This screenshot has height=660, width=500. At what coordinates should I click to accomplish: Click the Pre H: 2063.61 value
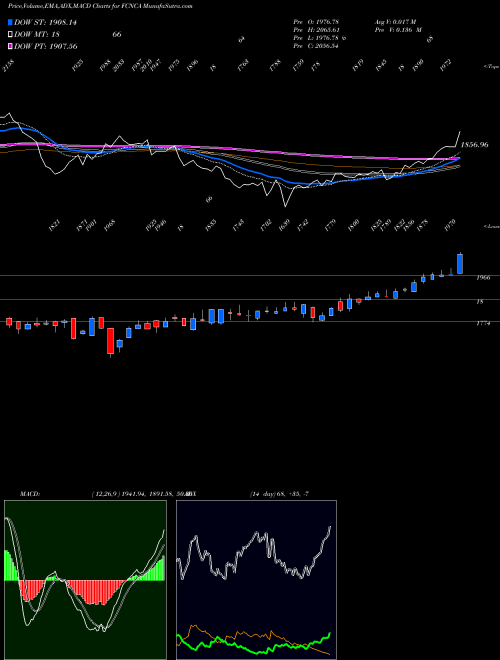point(316,30)
